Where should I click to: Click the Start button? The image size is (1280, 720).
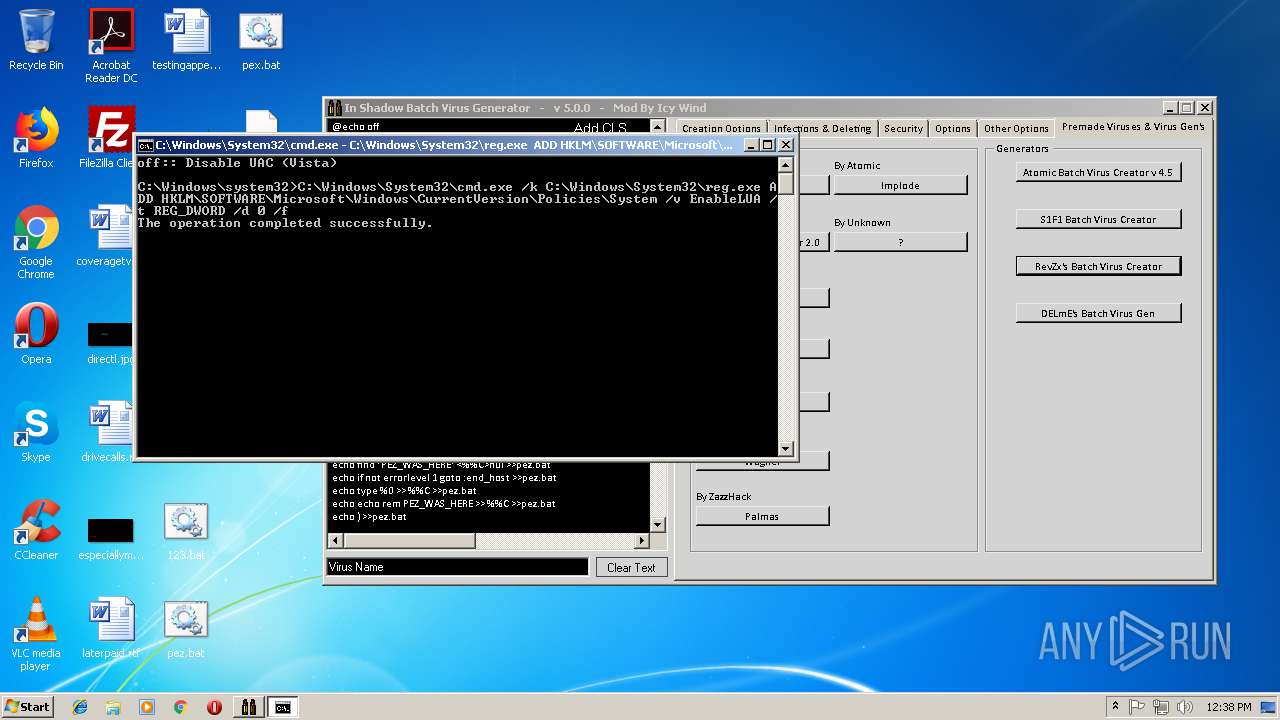click(27, 707)
